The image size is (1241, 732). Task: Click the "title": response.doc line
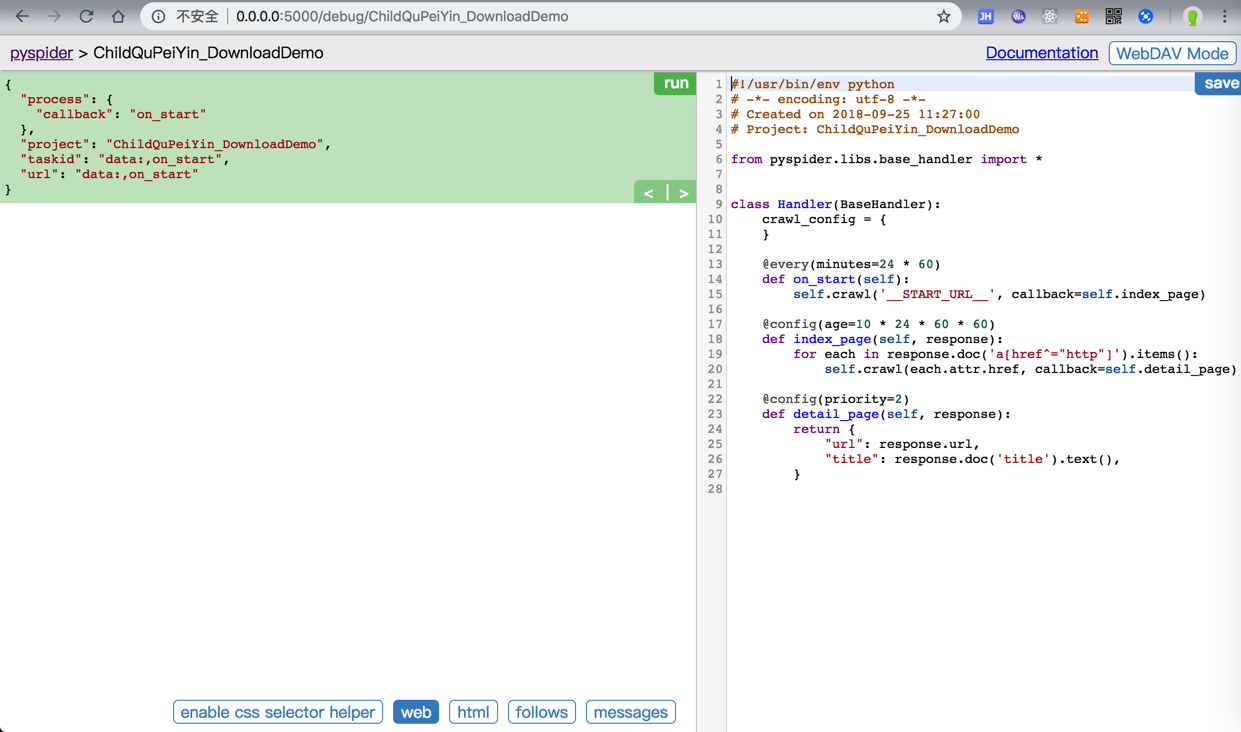(972, 459)
